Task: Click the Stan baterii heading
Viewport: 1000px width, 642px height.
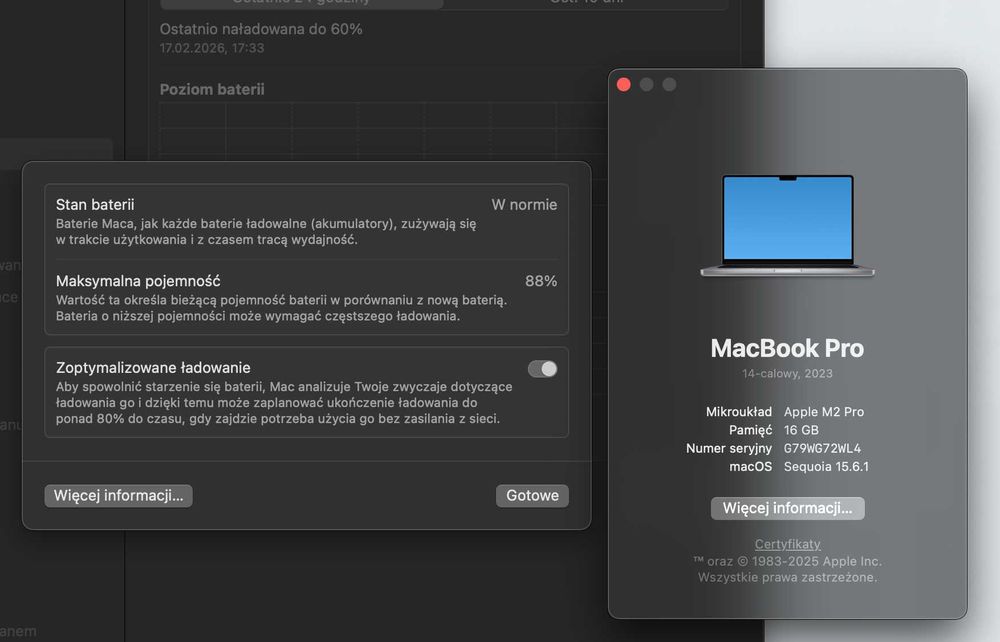Action: pyautogui.click(x=95, y=205)
